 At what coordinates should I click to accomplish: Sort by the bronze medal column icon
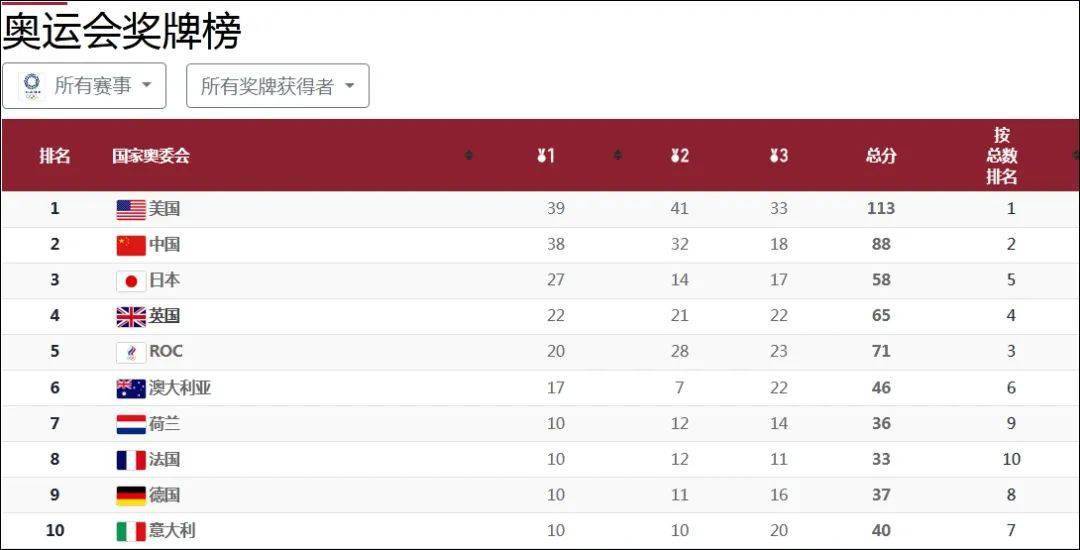click(779, 156)
